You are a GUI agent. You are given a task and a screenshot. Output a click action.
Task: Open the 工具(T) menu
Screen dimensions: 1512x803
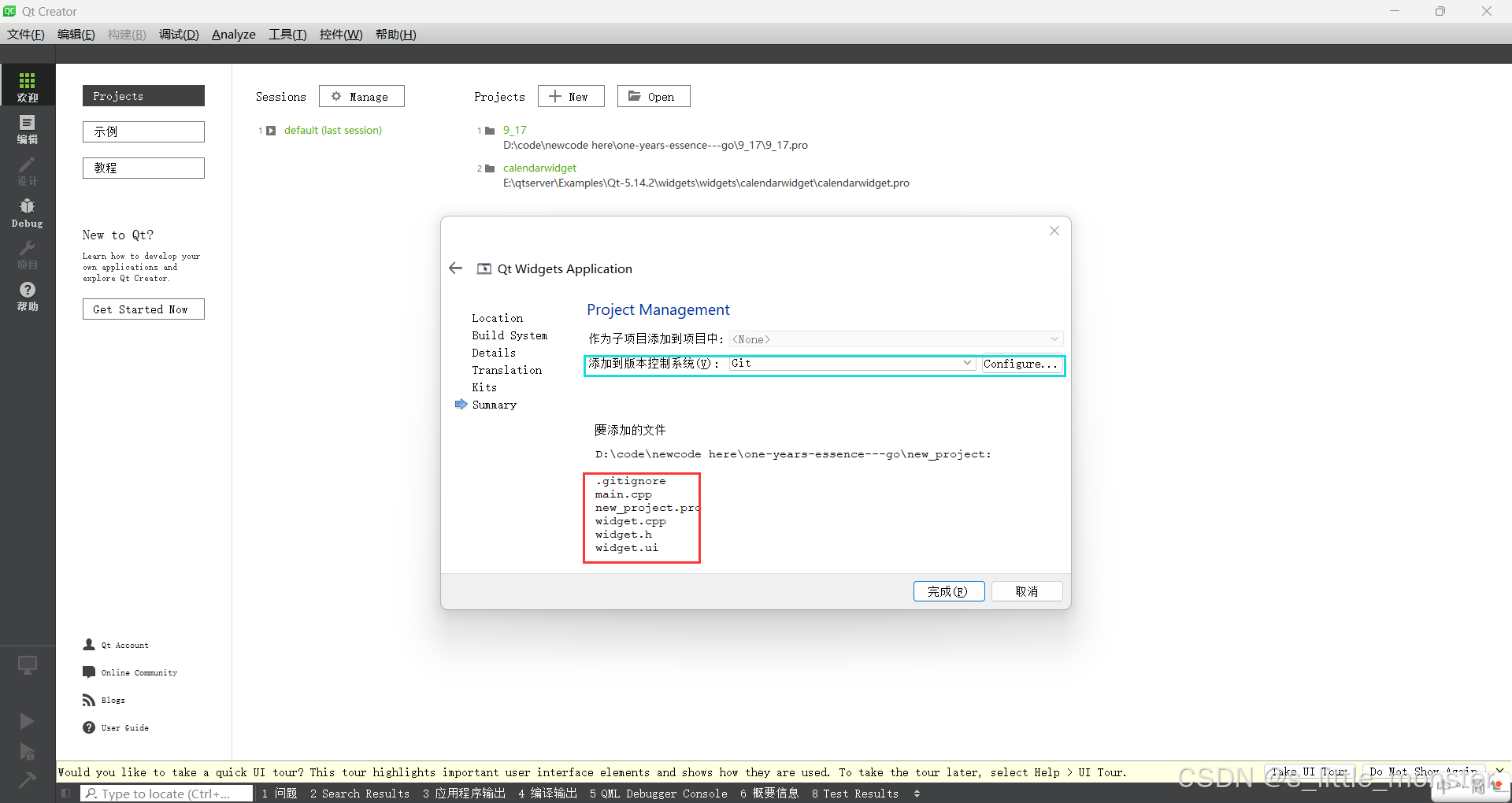[x=287, y=35]
